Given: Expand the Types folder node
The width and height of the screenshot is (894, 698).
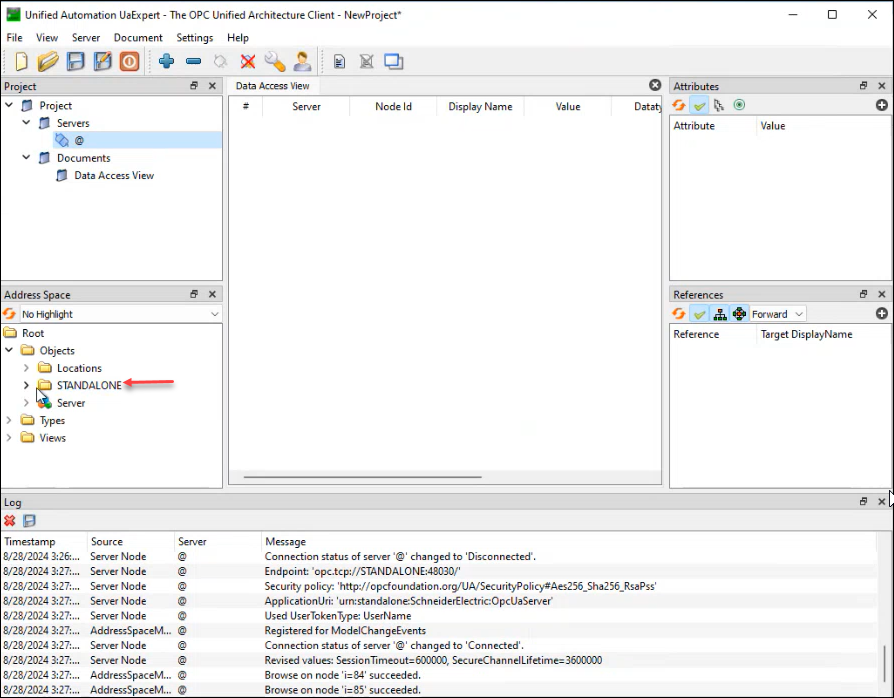Looking at the screenshot, I should click(x=9, y=420).
